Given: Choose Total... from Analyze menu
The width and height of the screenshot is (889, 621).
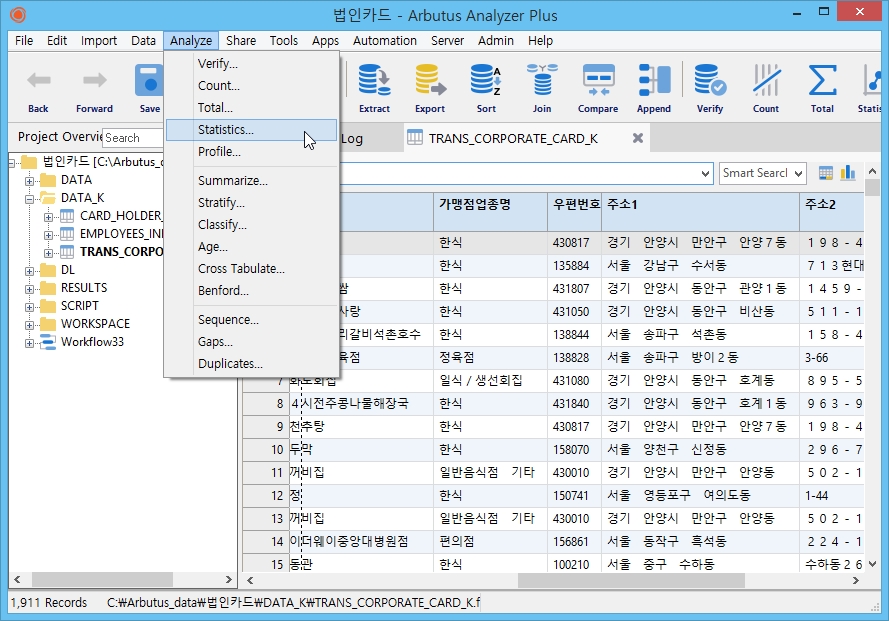Looking at the screenshot, I should (251, 108).
